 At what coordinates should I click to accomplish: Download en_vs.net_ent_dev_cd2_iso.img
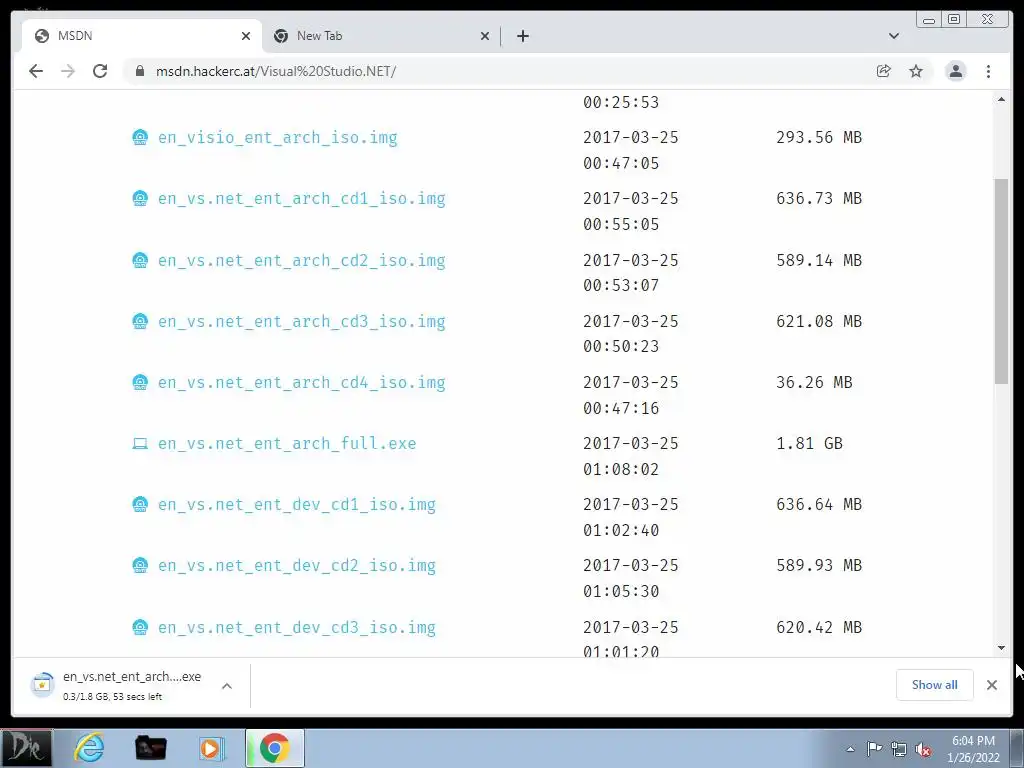tap(296, 566)
